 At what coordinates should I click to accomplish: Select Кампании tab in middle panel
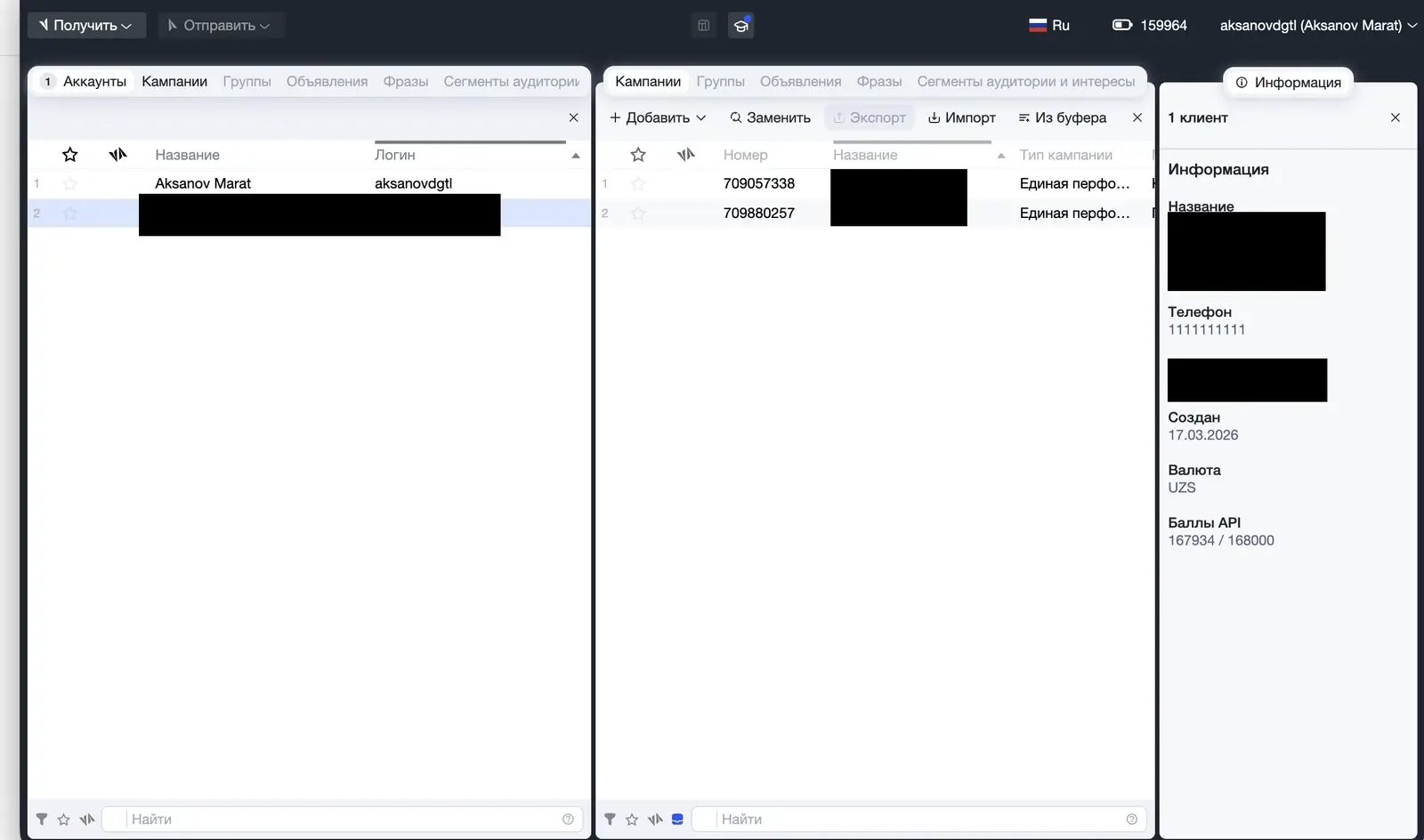tap(648, 81)
